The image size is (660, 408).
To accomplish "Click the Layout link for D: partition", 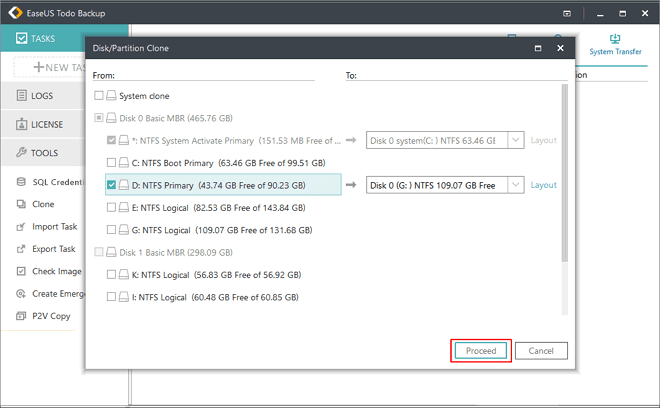I will click(x=543, y=185).
